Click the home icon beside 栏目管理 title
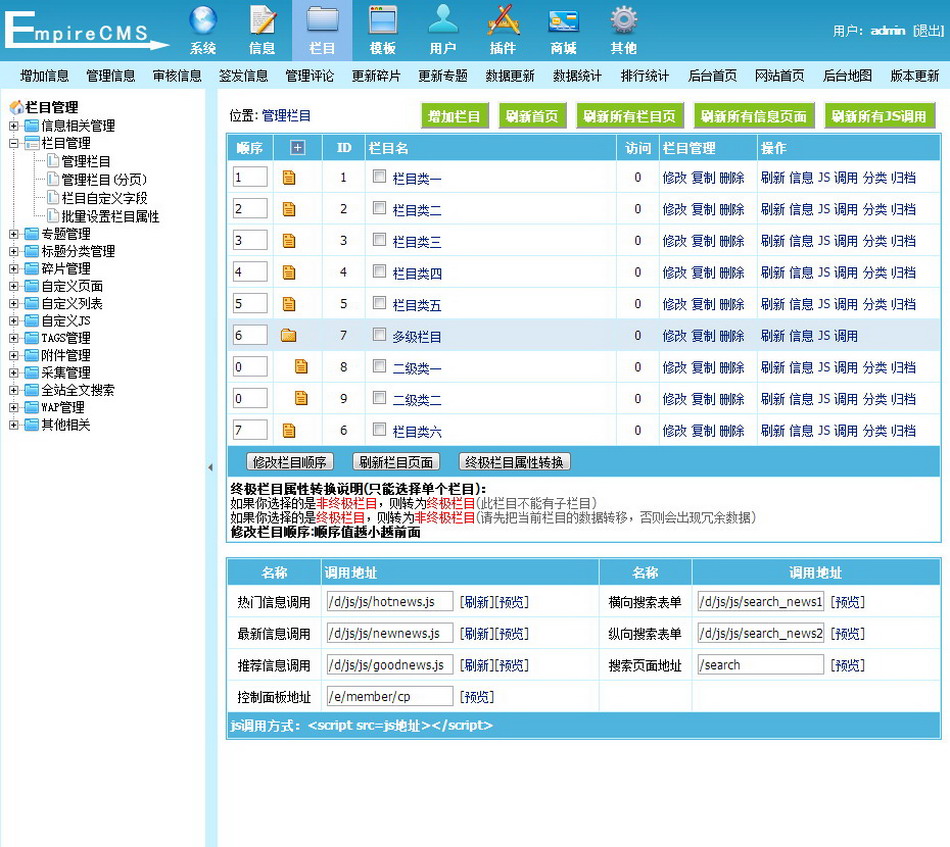The width and height of the screenshot is (950, 847). [x=17, y=107]
